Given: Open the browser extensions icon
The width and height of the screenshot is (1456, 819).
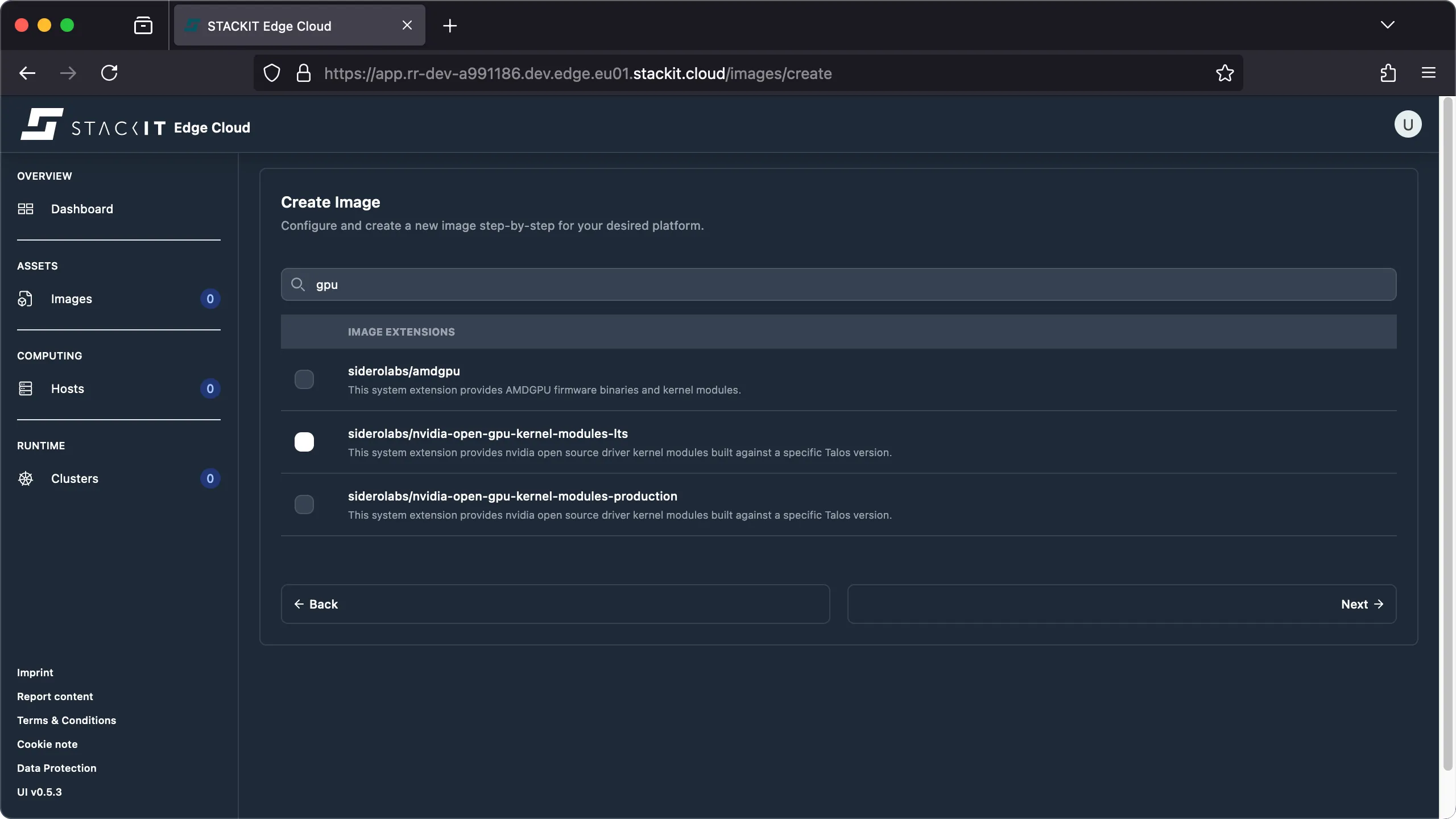Looking at the screenshot, I should (1388, 73).
